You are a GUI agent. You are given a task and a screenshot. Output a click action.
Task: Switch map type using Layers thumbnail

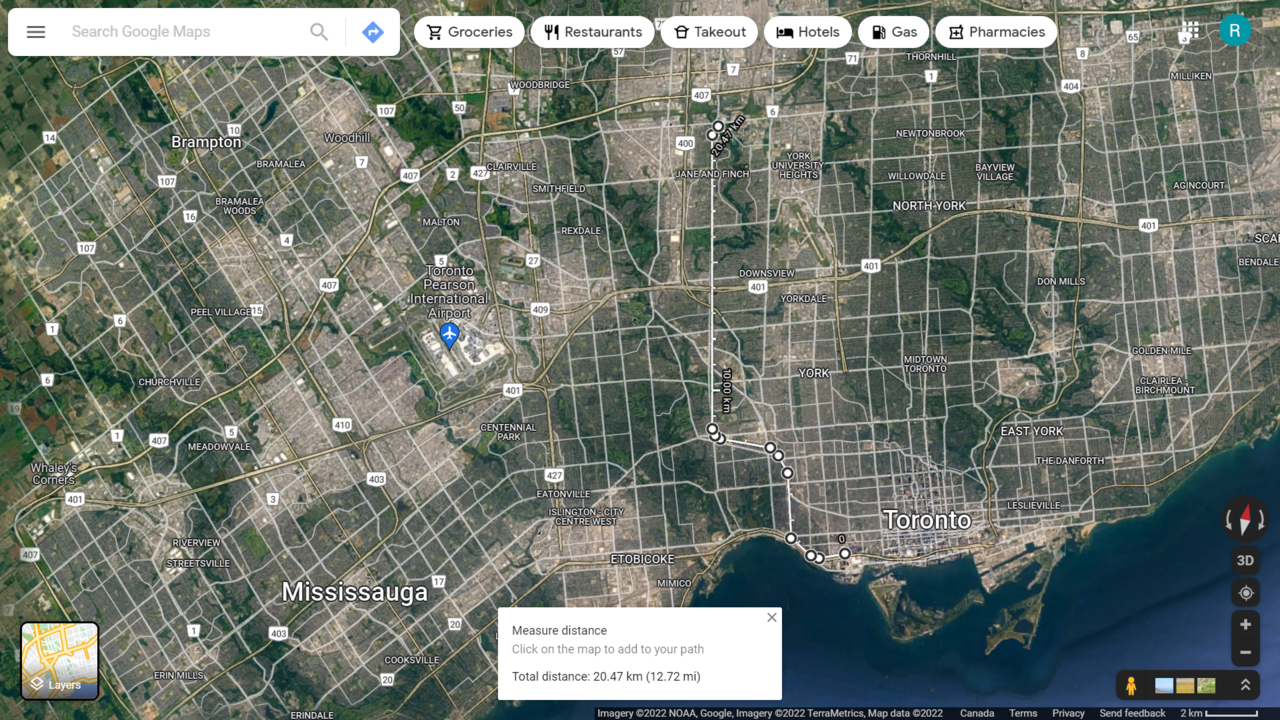(x=60, y=661)
